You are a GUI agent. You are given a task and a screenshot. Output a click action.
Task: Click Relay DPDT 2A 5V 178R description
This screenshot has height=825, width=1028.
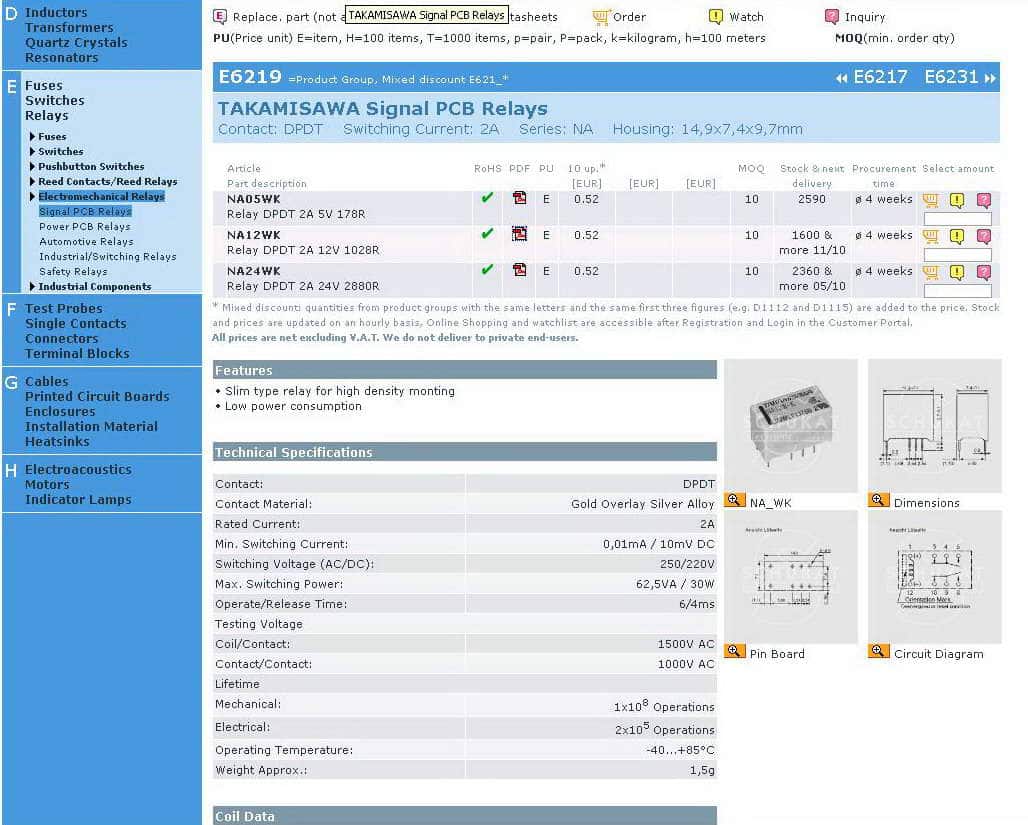click(296, 214)
